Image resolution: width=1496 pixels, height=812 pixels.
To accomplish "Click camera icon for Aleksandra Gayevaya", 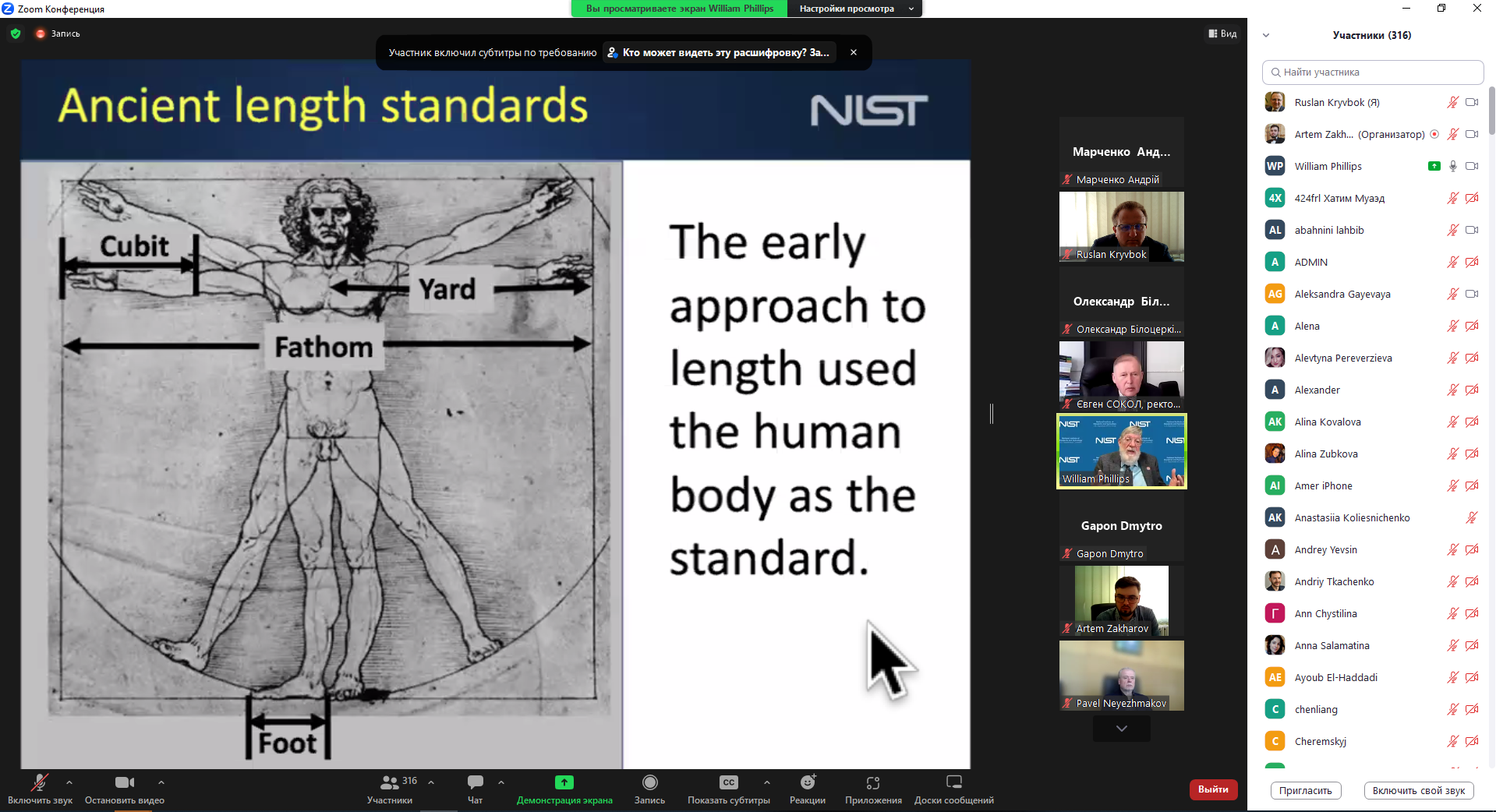I will (1472, 294).
